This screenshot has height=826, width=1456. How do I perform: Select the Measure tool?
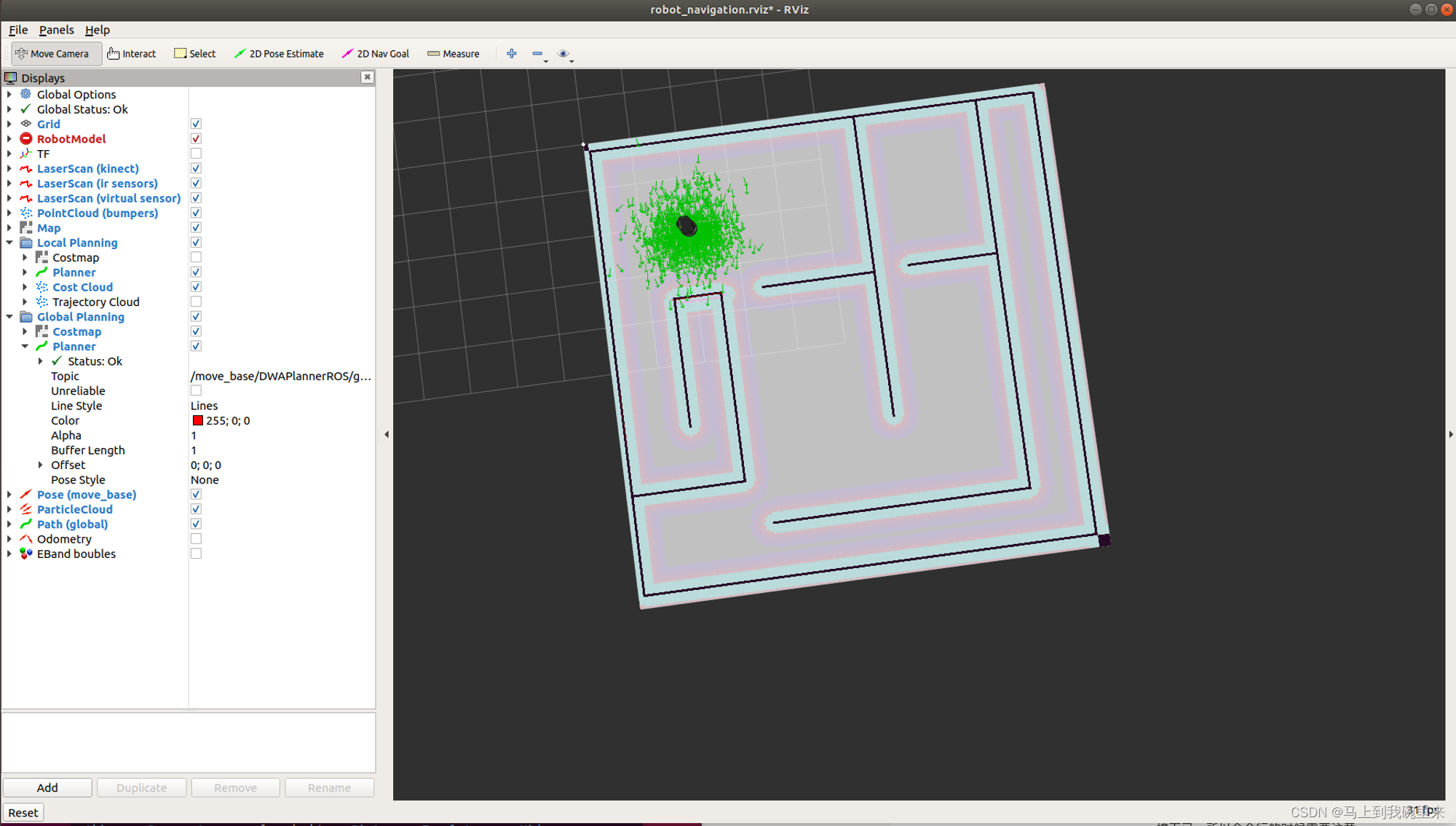(x=454, y=53)
